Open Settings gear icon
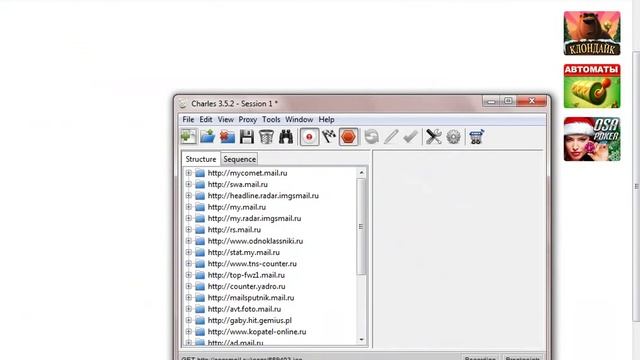Image resolution: width=640 pixels, height=360 pixels. [x=453, y=137]
